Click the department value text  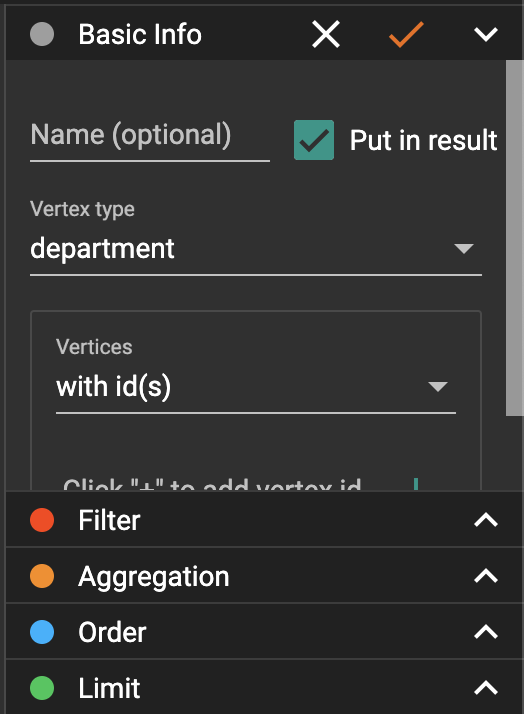(102, 249)
